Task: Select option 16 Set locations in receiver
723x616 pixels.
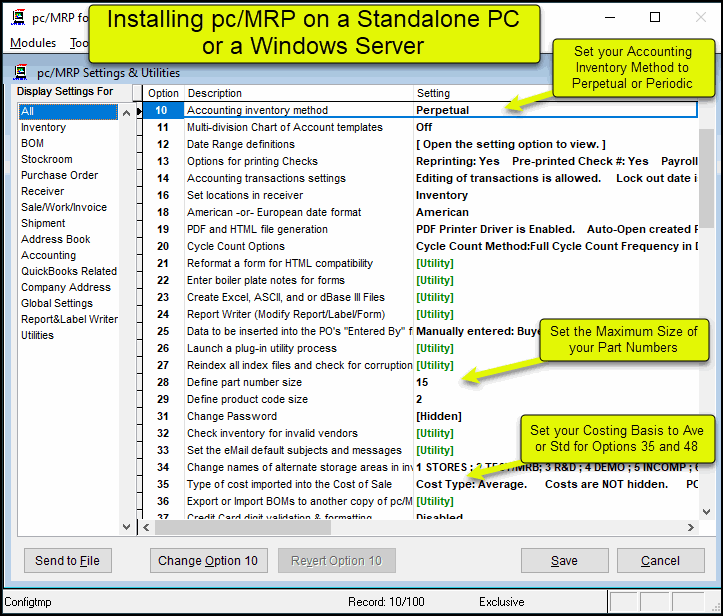Action: 420,195
